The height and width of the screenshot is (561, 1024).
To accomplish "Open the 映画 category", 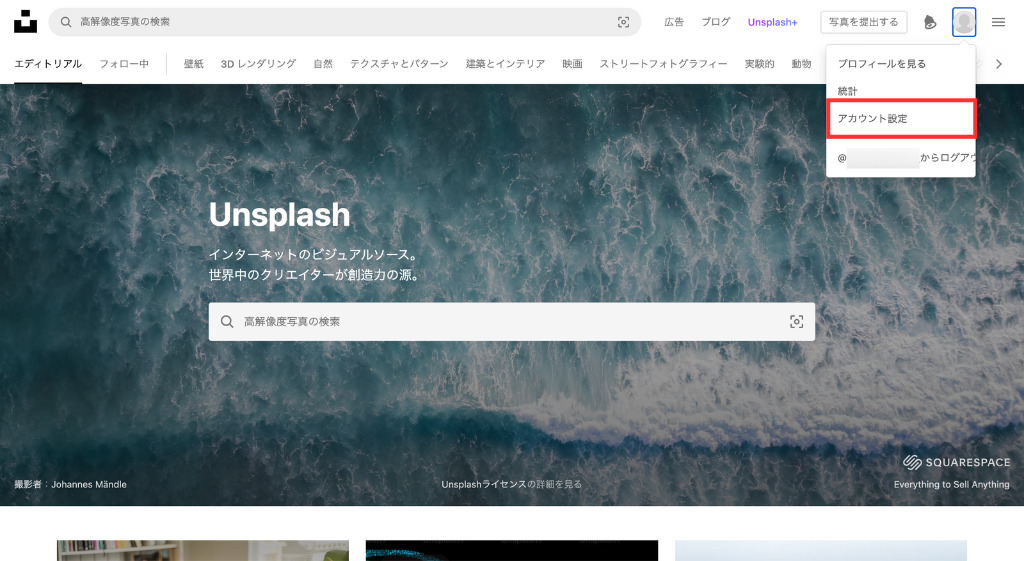I will pyautogui.click(x=572, y=64).
